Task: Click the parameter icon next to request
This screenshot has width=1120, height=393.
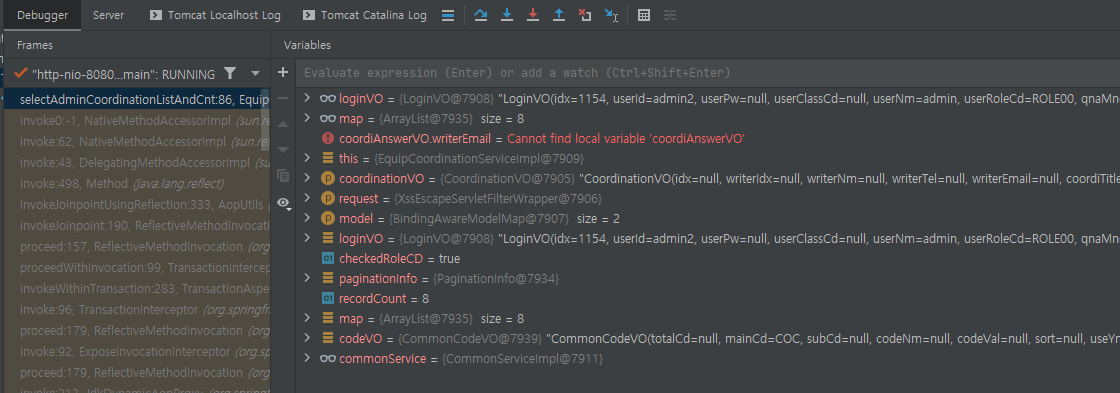Action: coord(328,198)
